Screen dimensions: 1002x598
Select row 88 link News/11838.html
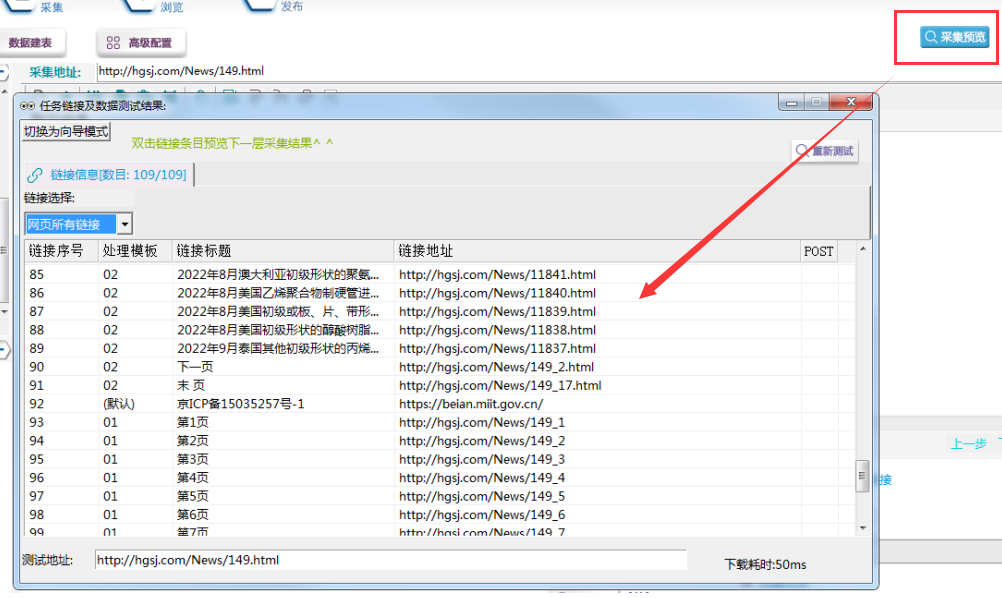(440, 330)
